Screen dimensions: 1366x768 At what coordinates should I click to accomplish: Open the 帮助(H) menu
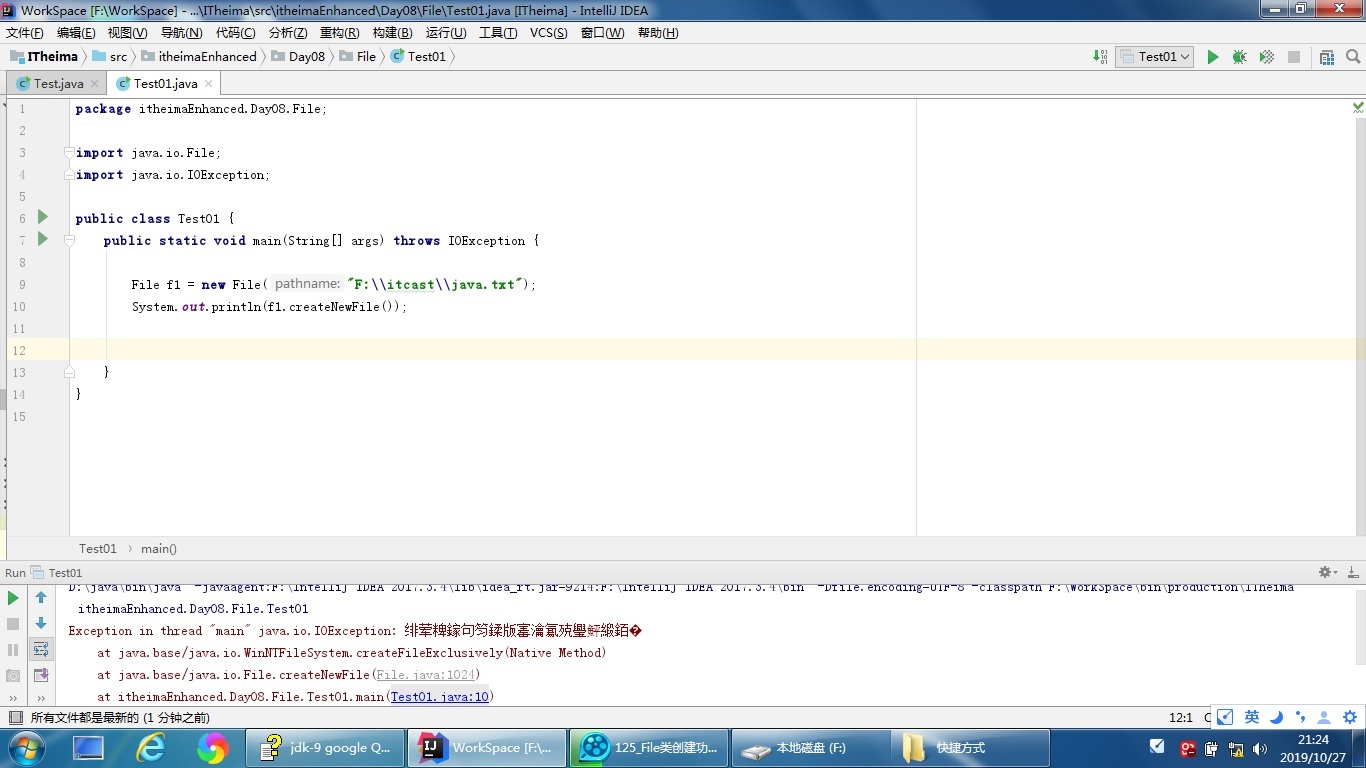(658, 33)
